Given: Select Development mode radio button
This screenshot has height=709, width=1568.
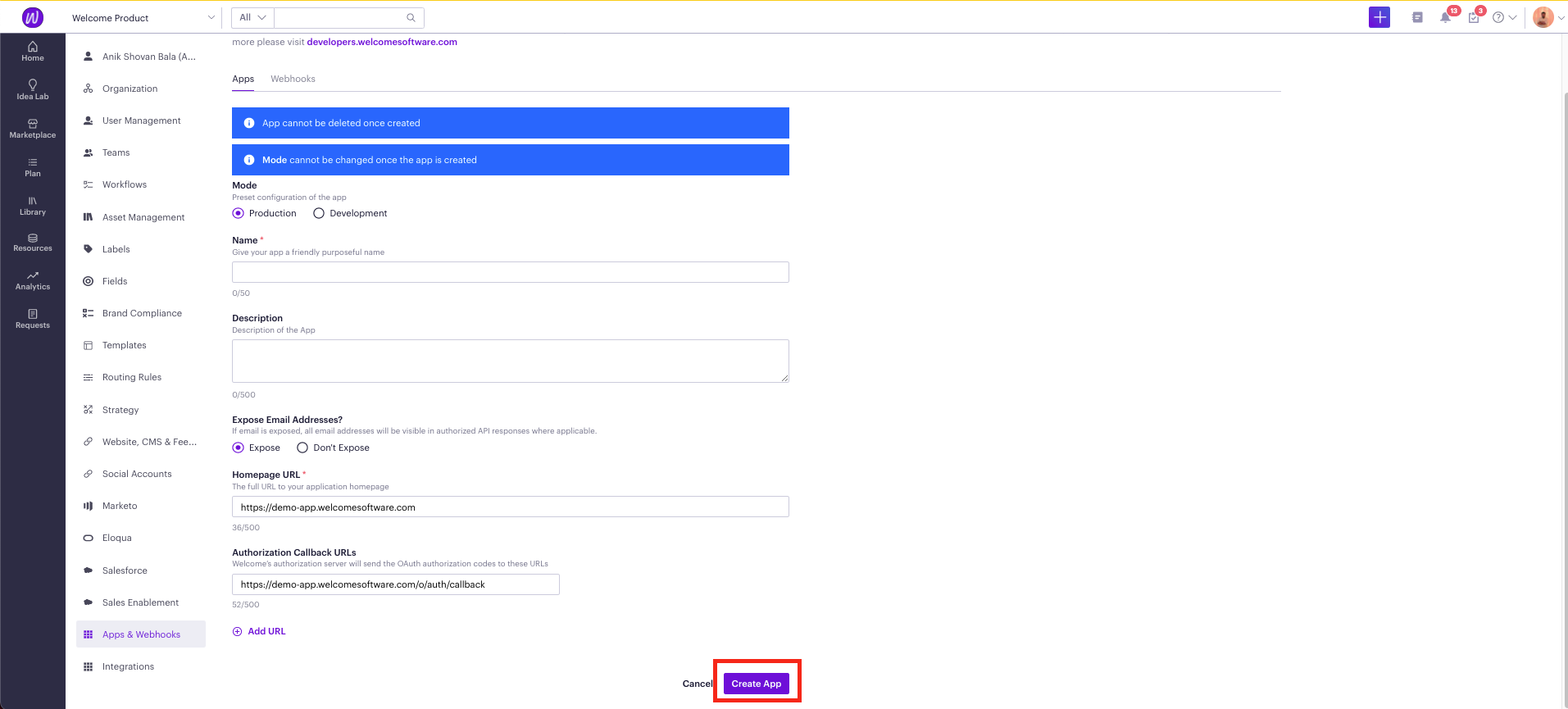Looking at the screenshot, I should point(319,213).
